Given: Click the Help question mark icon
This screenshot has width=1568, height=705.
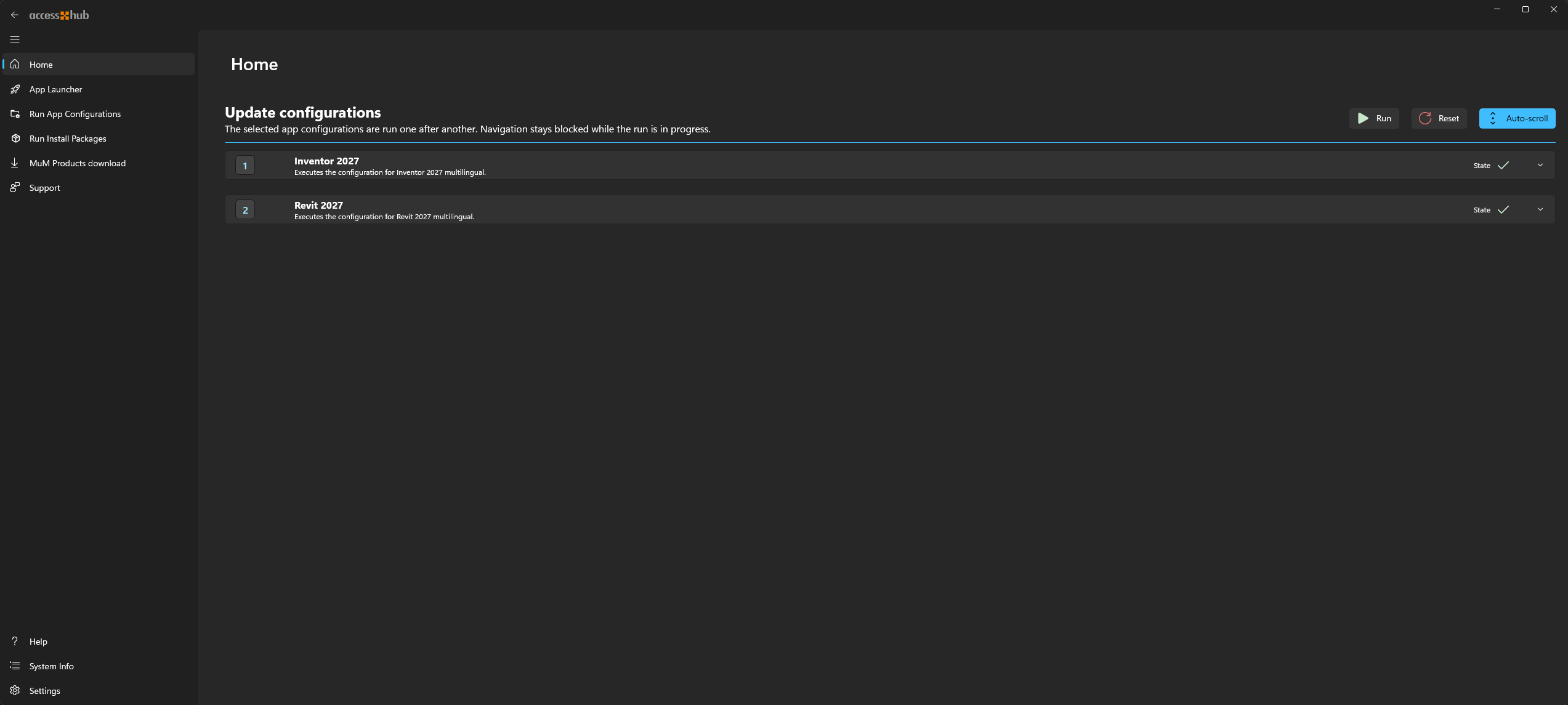Looking at the screenshot, I should (15, 641).
